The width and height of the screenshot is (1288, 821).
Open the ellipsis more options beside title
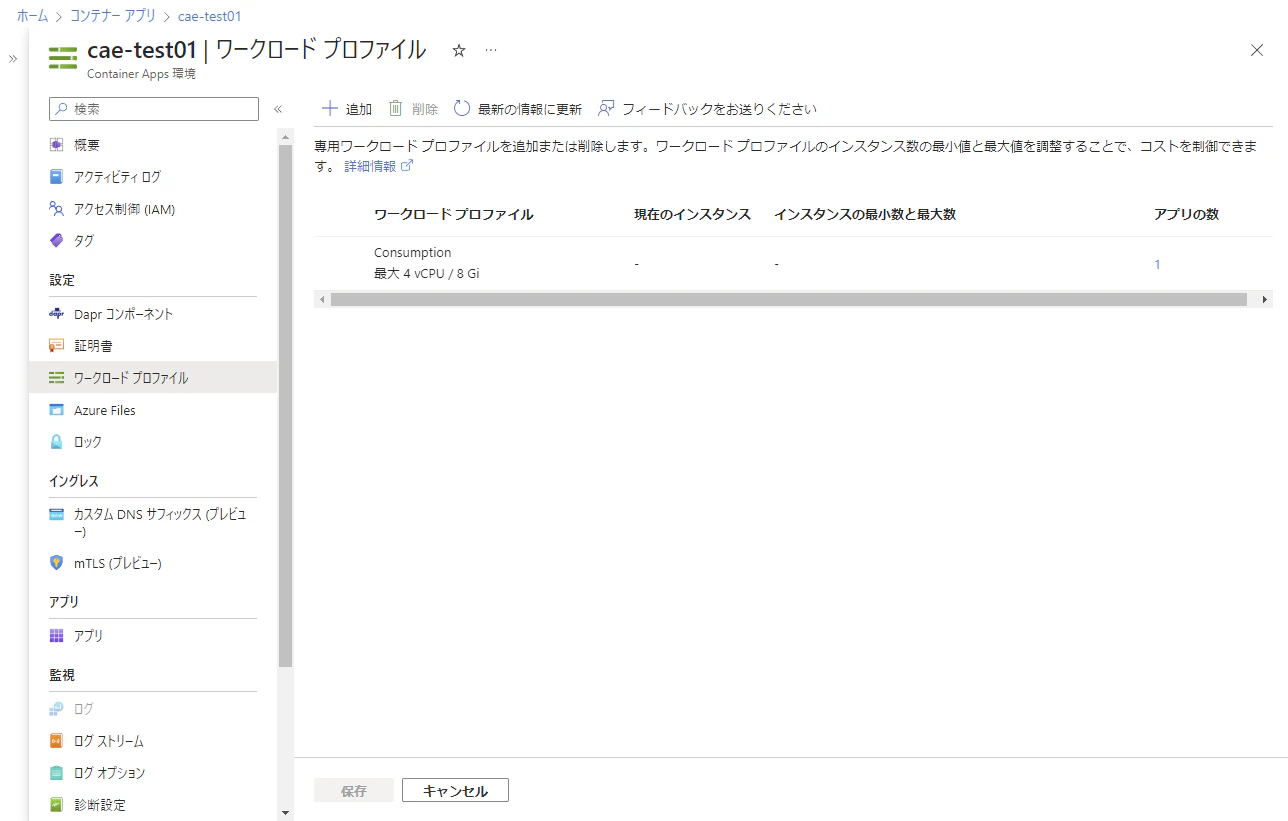[491, 50]
